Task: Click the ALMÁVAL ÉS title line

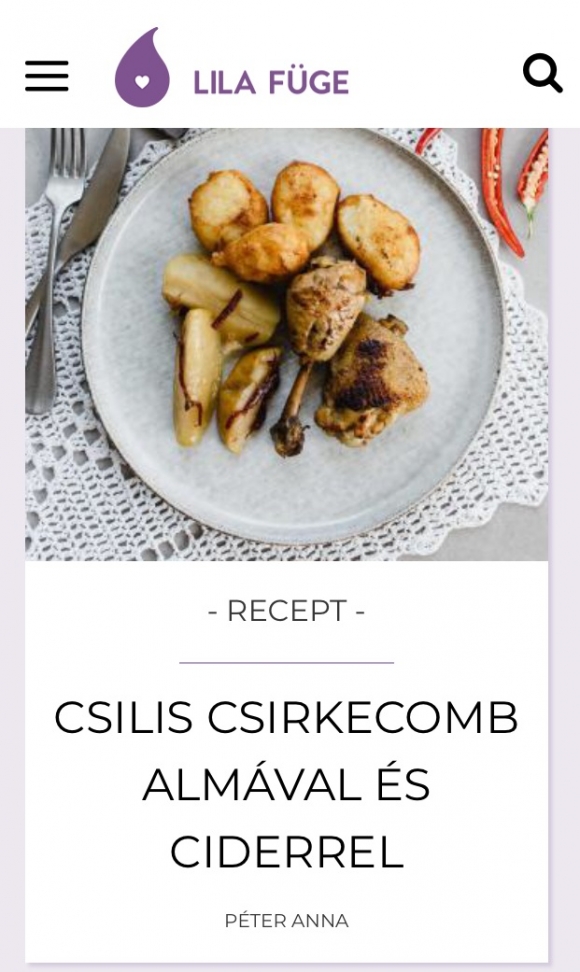Action: [286, 784]
